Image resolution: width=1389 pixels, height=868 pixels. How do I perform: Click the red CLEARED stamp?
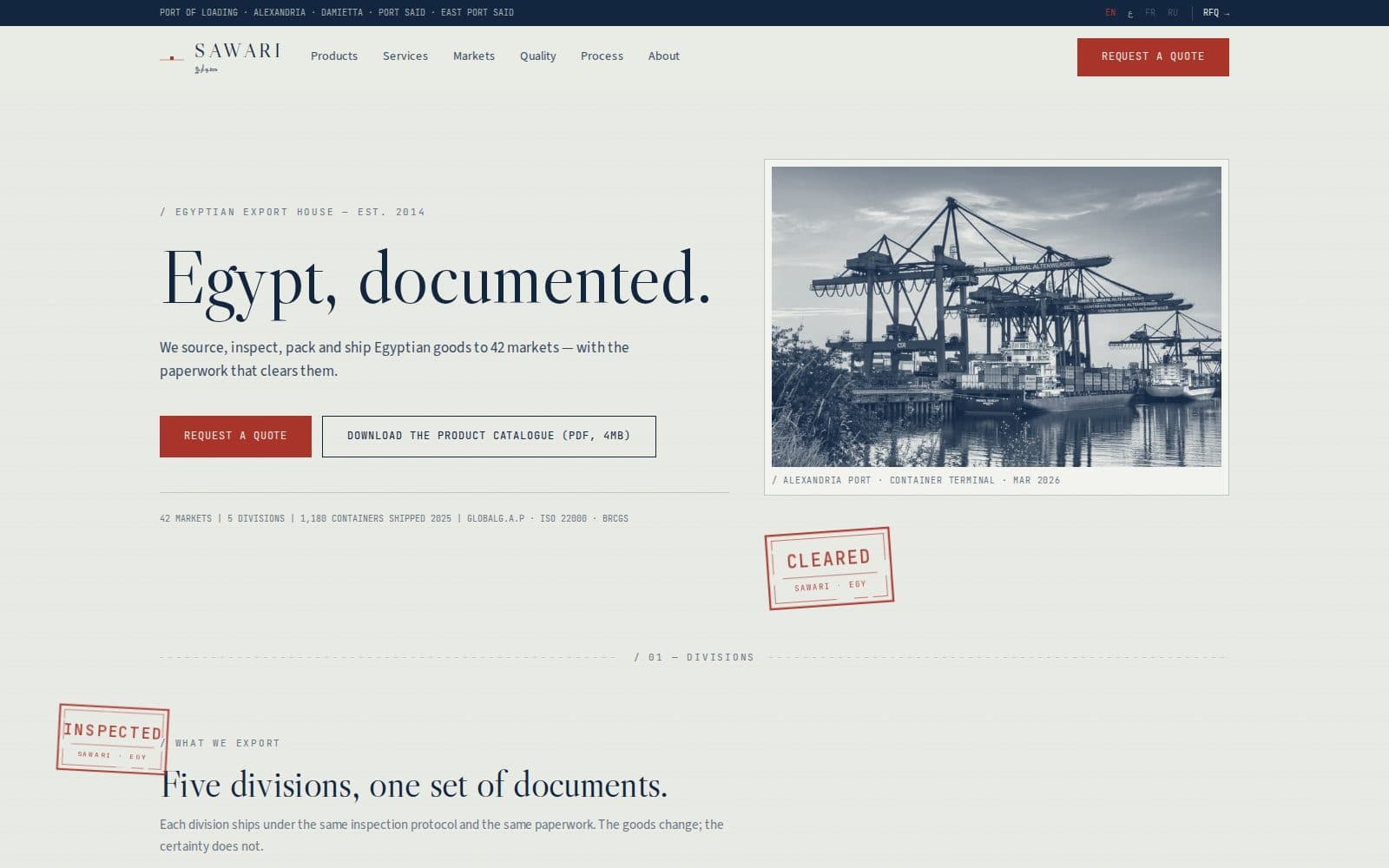click(x=829, y=569)
